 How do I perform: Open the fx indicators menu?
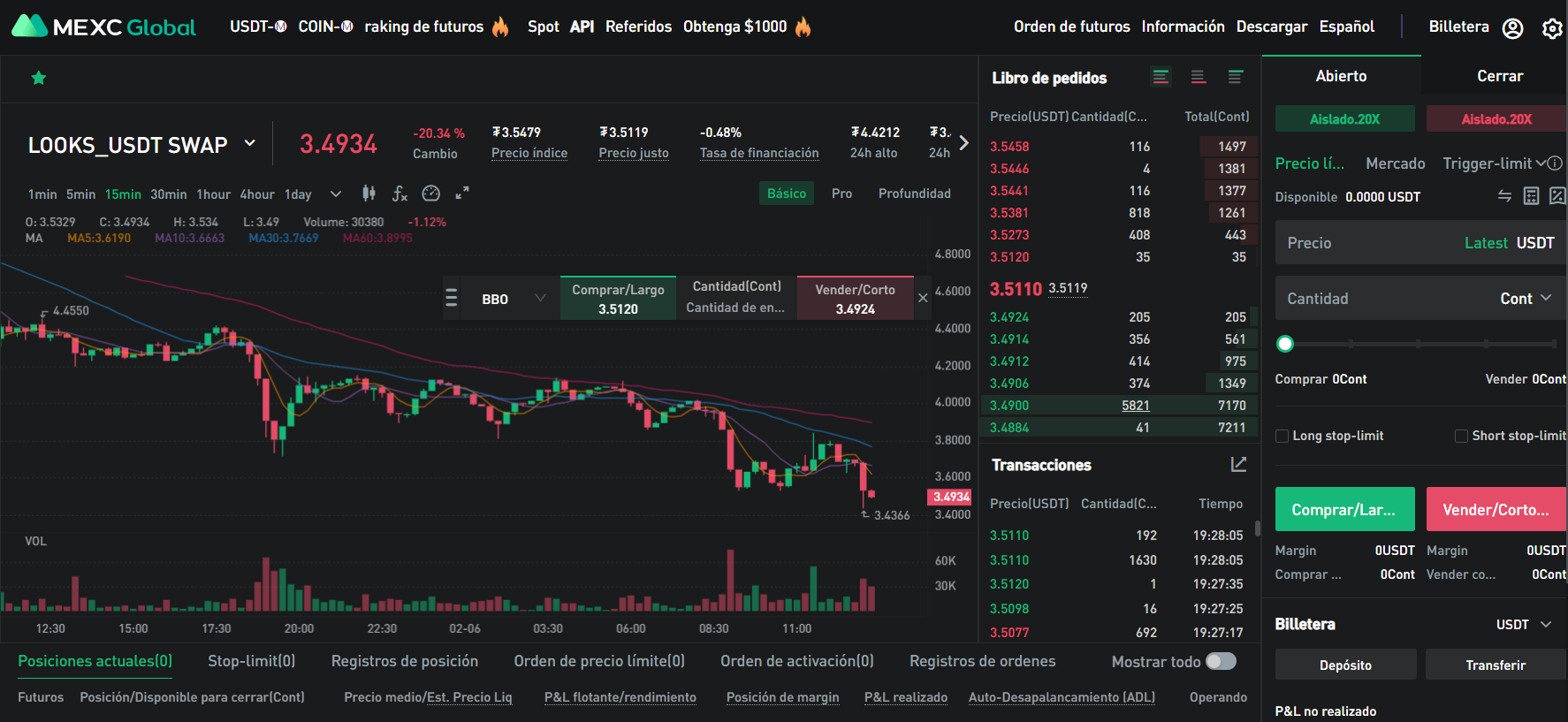pyautogui.click(x=400, y=194)
